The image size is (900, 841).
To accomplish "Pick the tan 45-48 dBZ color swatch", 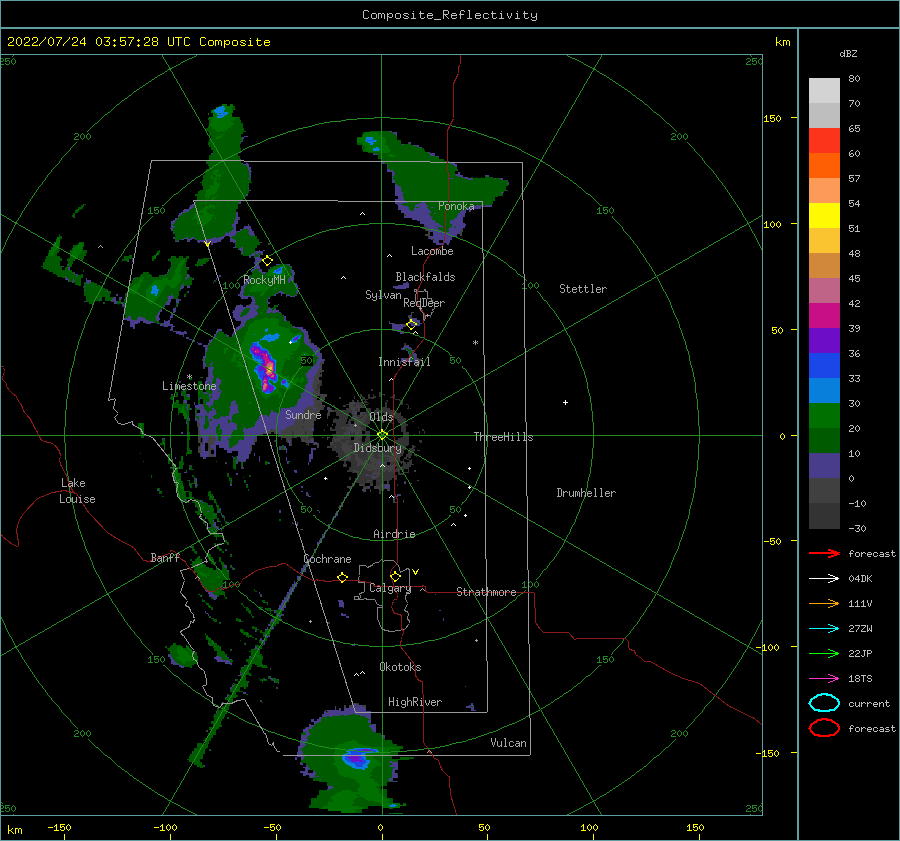I will 824,266.
